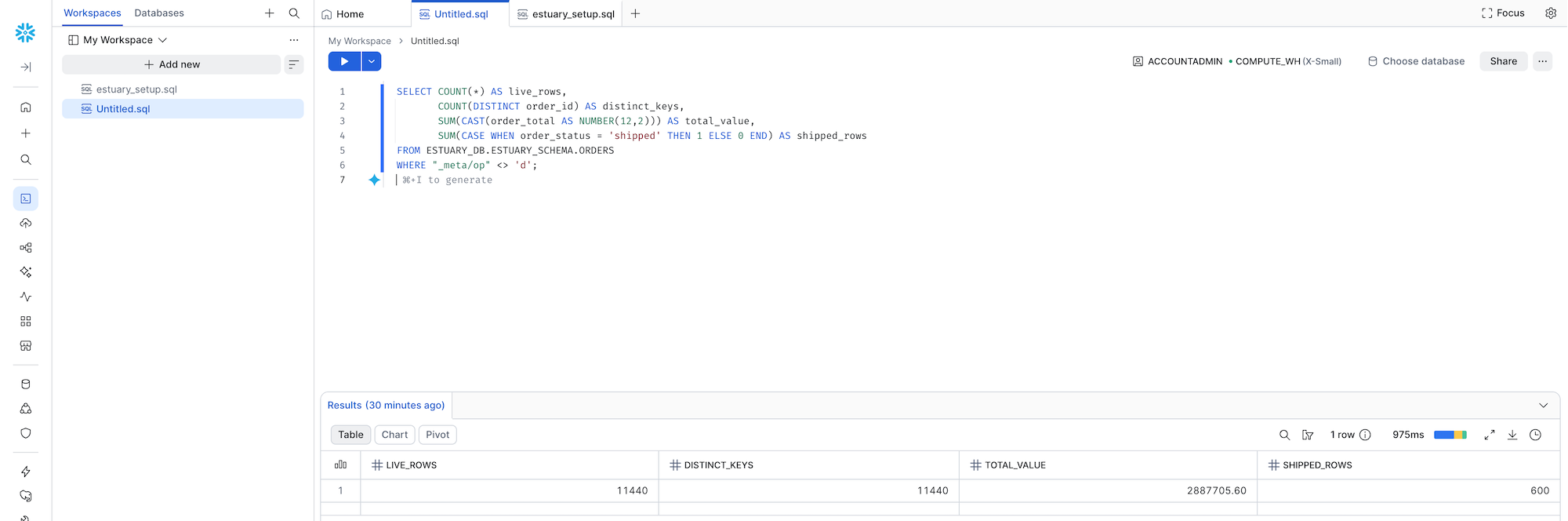1568x521 pixels.
Task: Expand results to full screen
Action: point(1489,435)
